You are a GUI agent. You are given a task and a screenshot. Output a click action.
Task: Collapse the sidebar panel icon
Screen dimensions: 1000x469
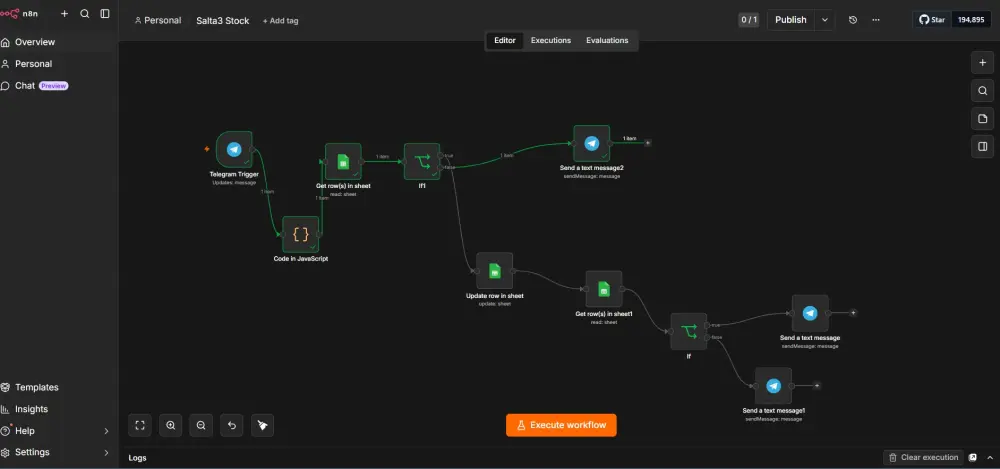click(105, 13)
